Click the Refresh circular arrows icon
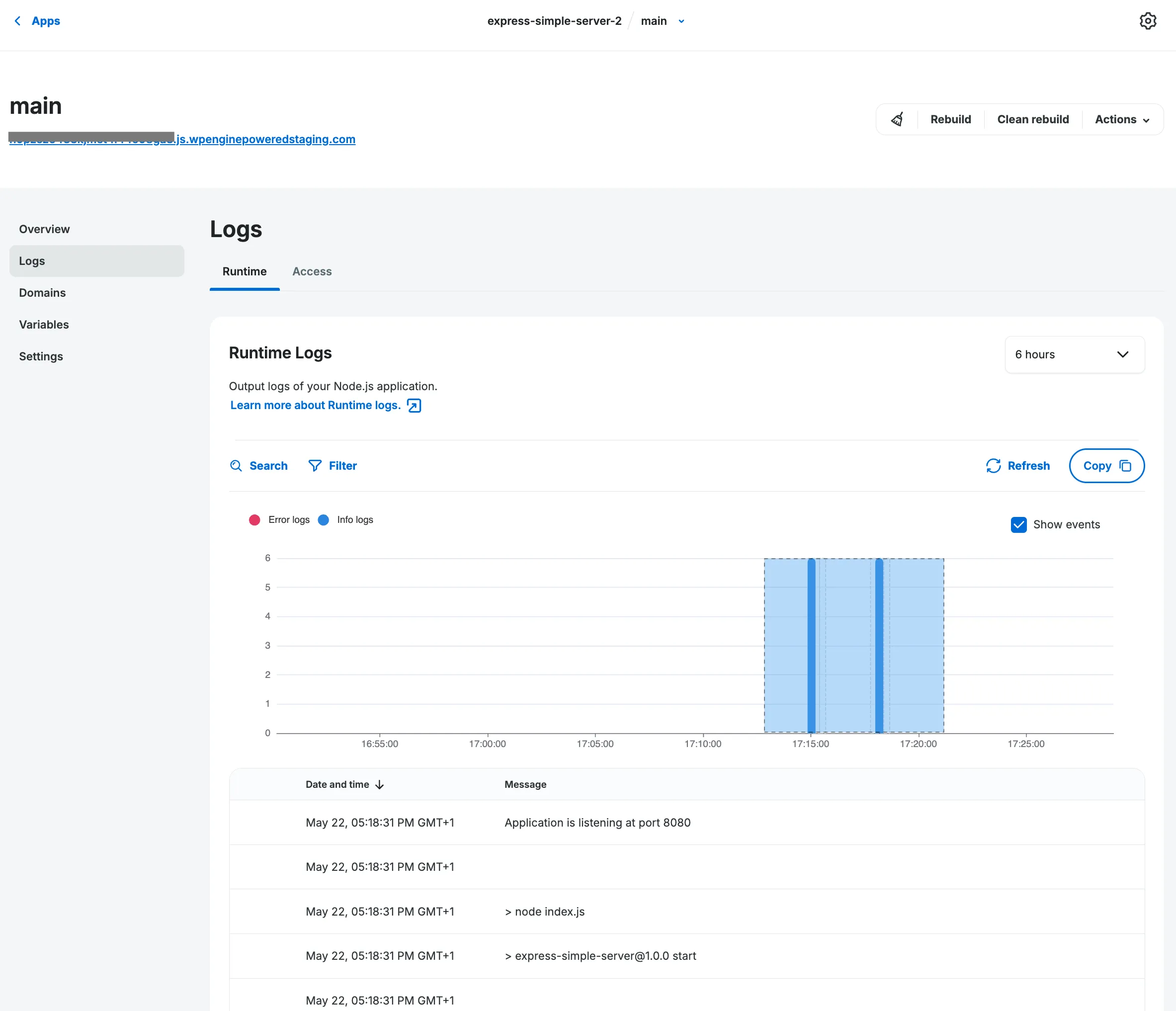The width and height of the screenshot is (1176, 1011). tap(993, 465)
